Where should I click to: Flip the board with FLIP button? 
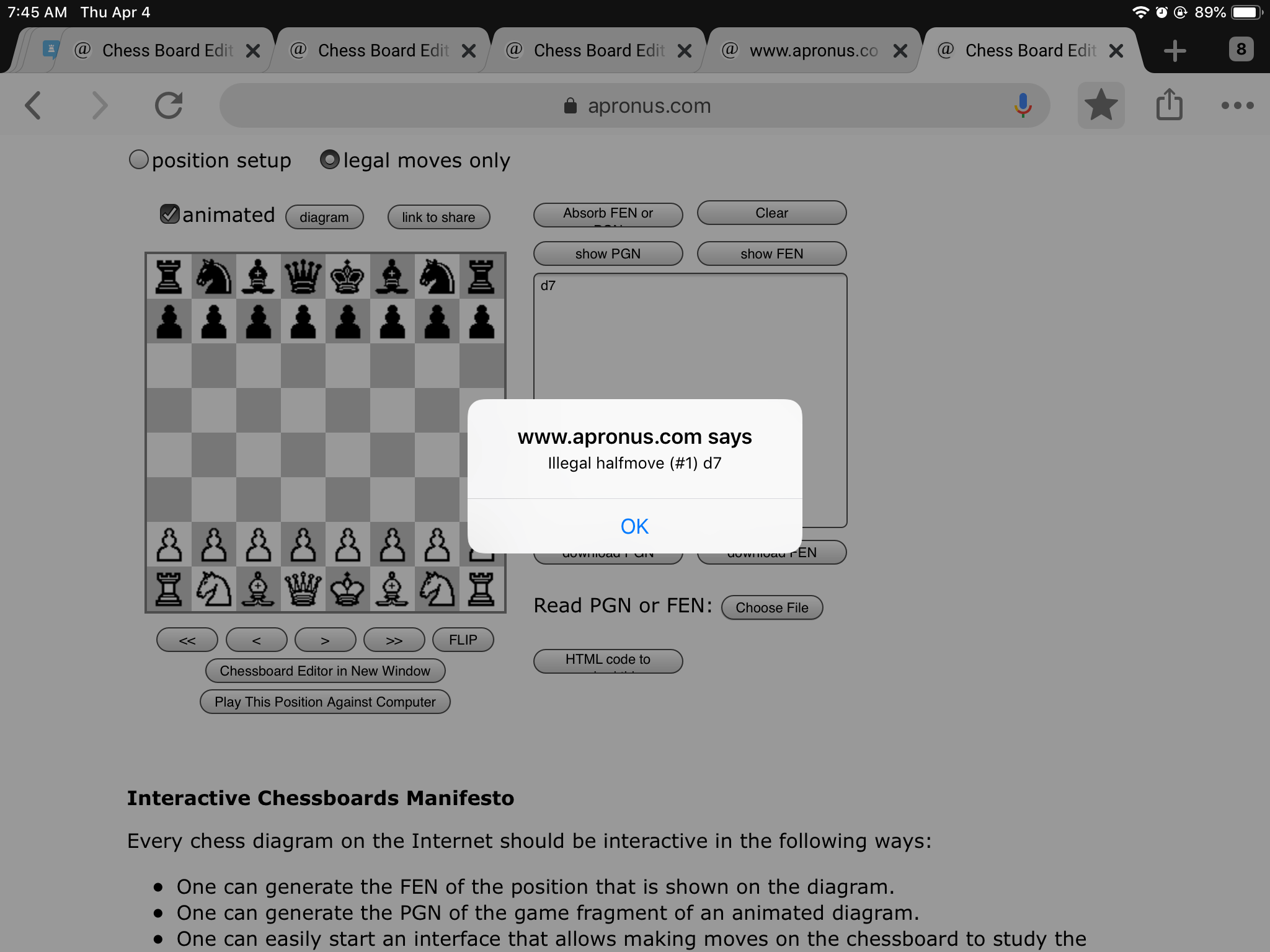click(463, 640)
